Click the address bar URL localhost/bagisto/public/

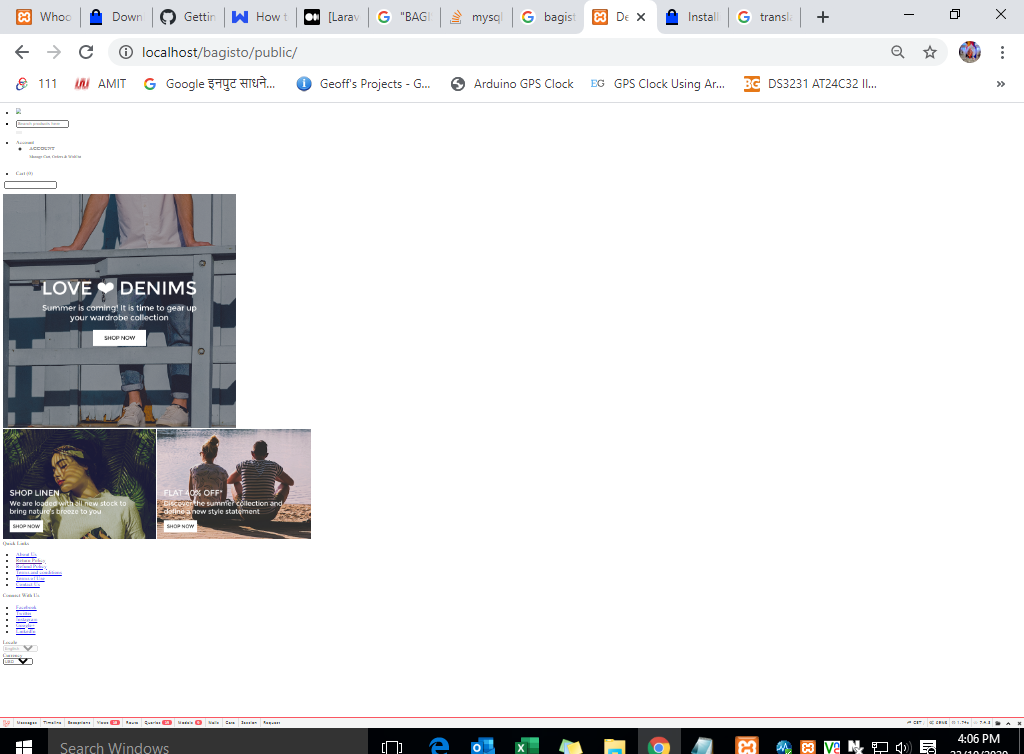(x=219, y=52)
